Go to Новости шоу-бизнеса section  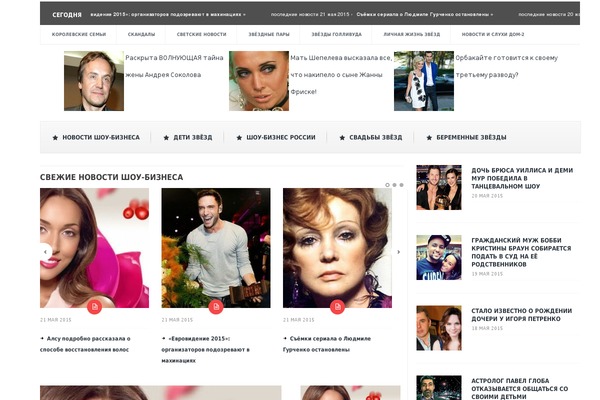[x=101, y=137]
